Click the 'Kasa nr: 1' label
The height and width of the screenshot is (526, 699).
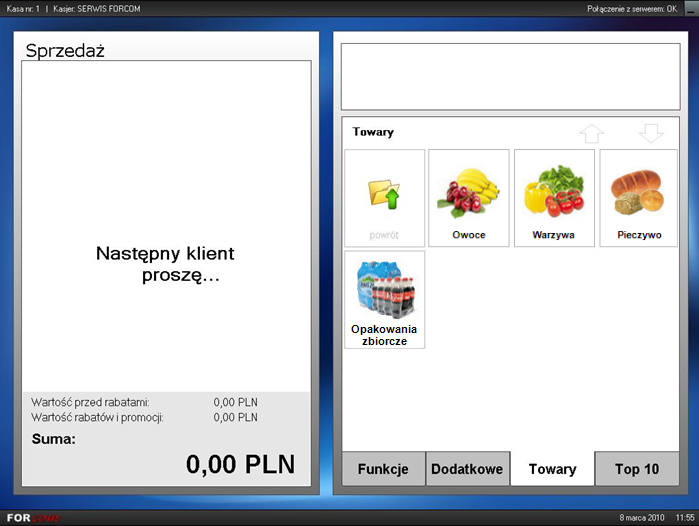(x=23, y=9)
